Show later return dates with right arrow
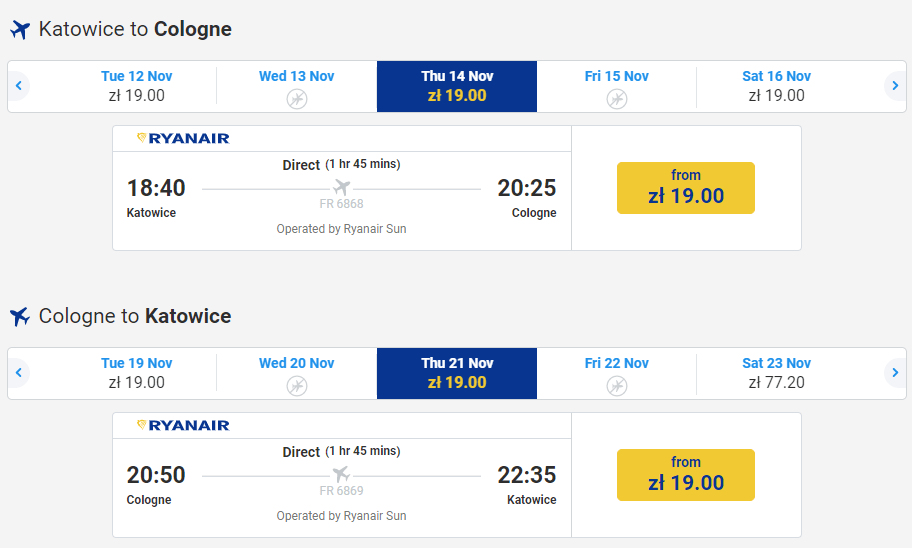 [x=895, y=374]
